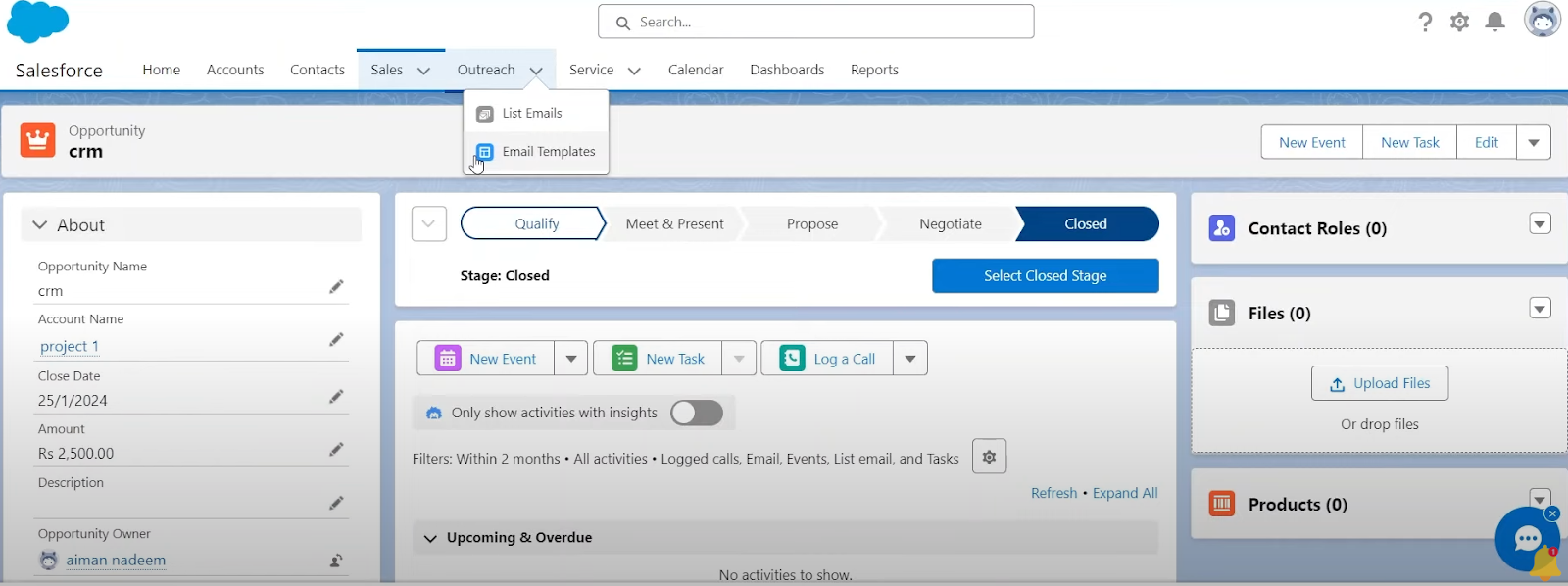Click the List Emails icon
Viewport: 1568px width, 586px height.
coord(485,114)
